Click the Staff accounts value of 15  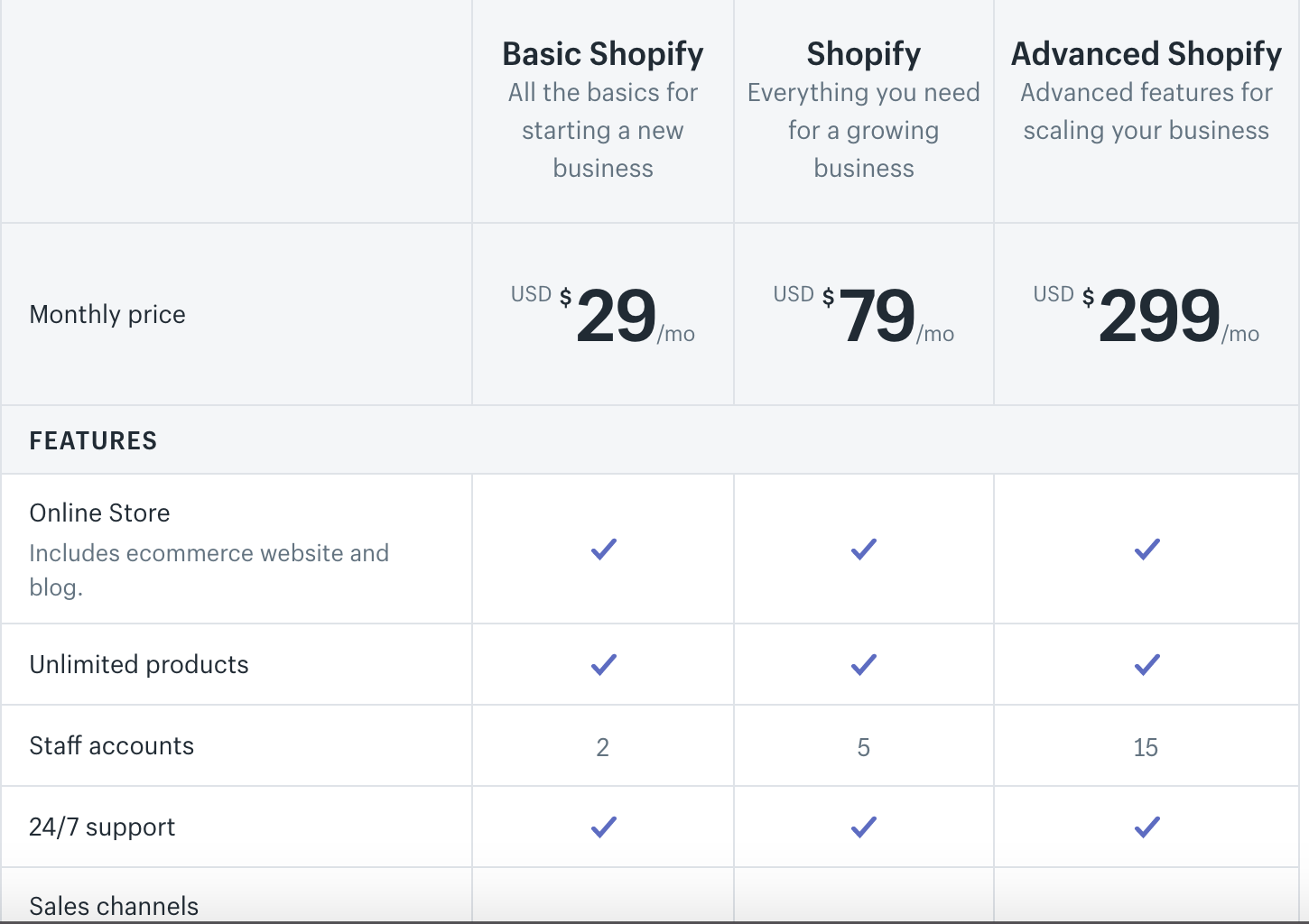(1146, 747)
